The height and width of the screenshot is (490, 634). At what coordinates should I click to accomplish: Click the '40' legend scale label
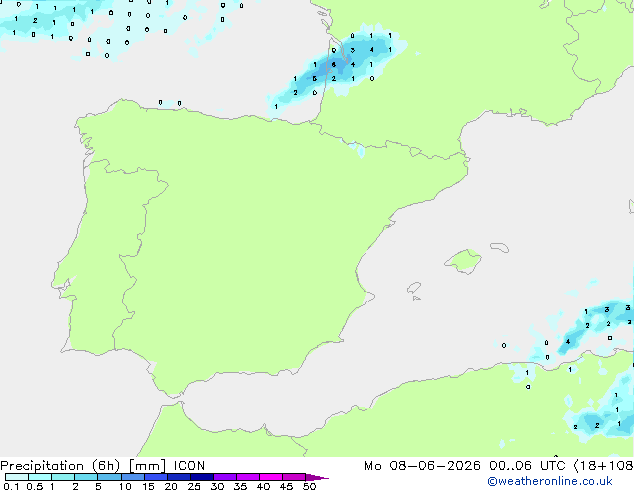263,486
